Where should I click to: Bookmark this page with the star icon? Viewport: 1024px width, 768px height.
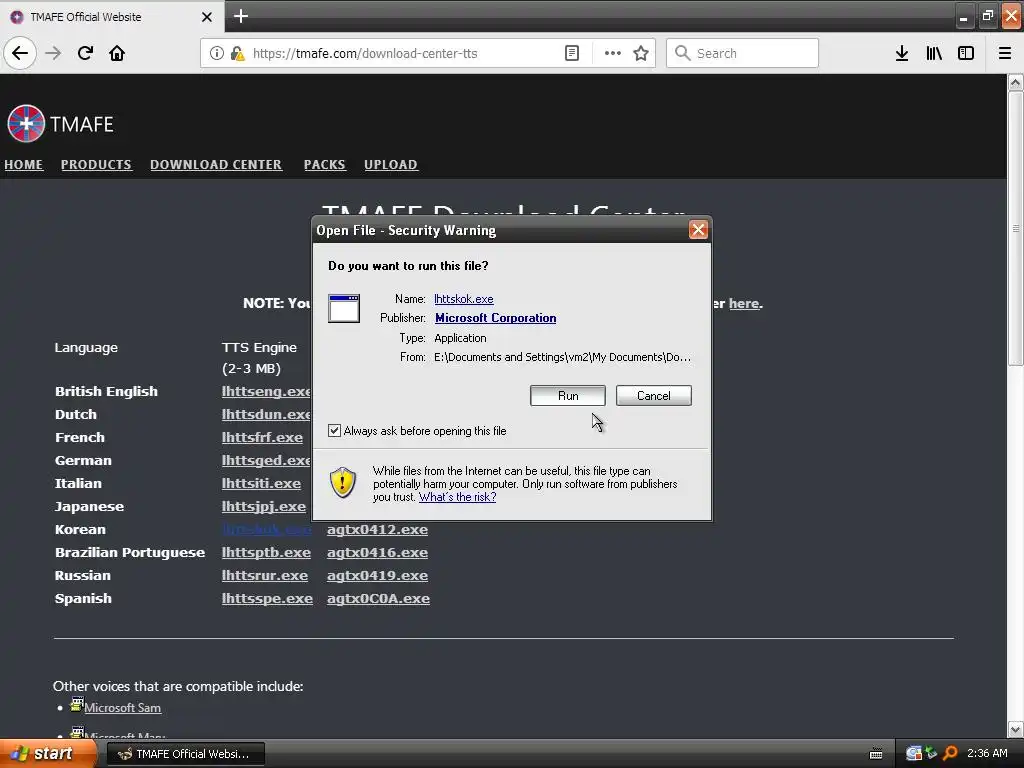pyautogui.click(x=641, y=53)
